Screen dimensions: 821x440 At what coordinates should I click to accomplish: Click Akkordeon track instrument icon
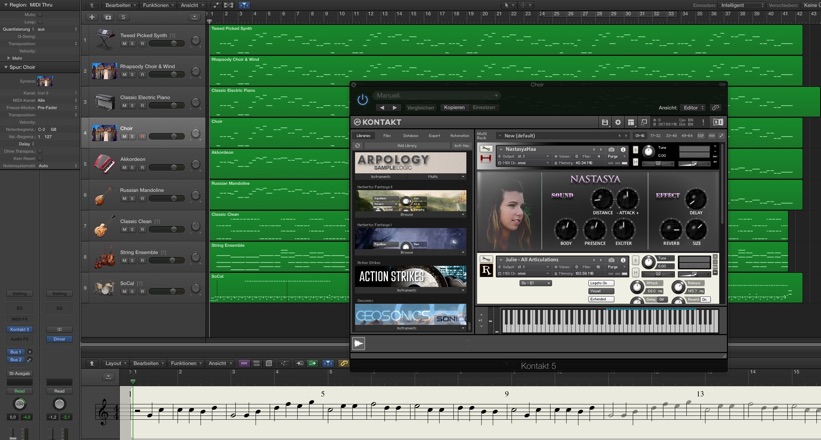[x=105, y=163]
